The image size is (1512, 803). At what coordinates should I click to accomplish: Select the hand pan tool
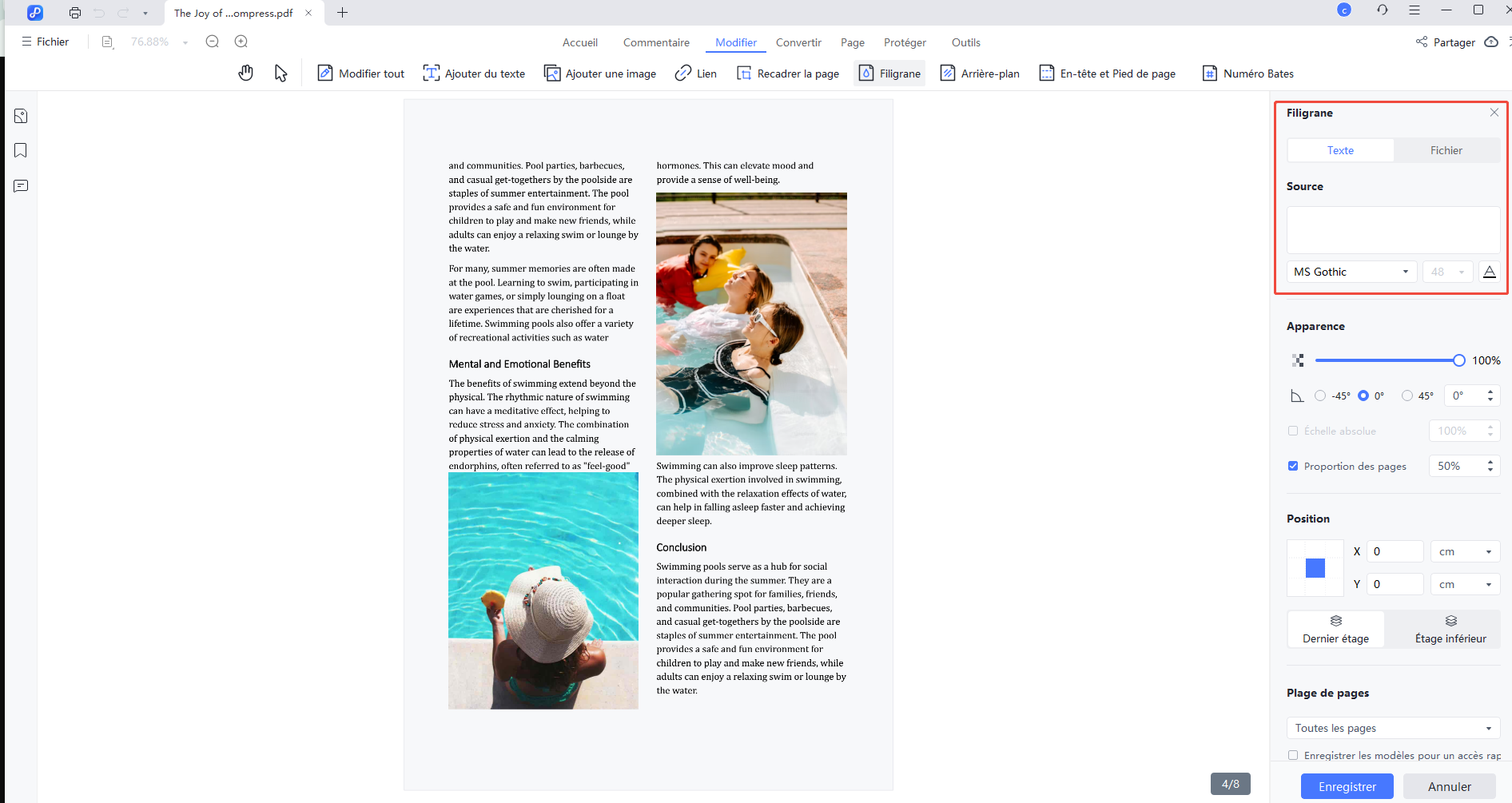click(245, 74)
